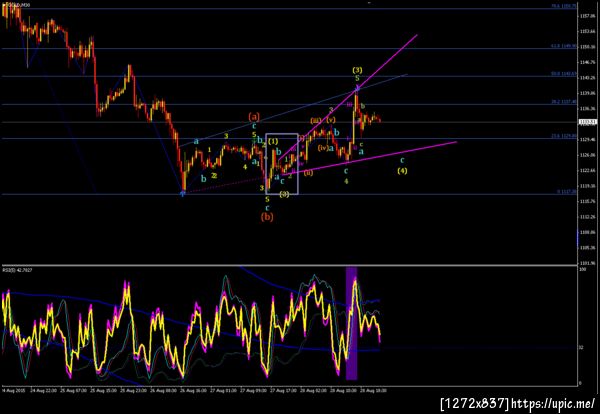Click the highlighted current price tag on the price axis

point(588,122)
